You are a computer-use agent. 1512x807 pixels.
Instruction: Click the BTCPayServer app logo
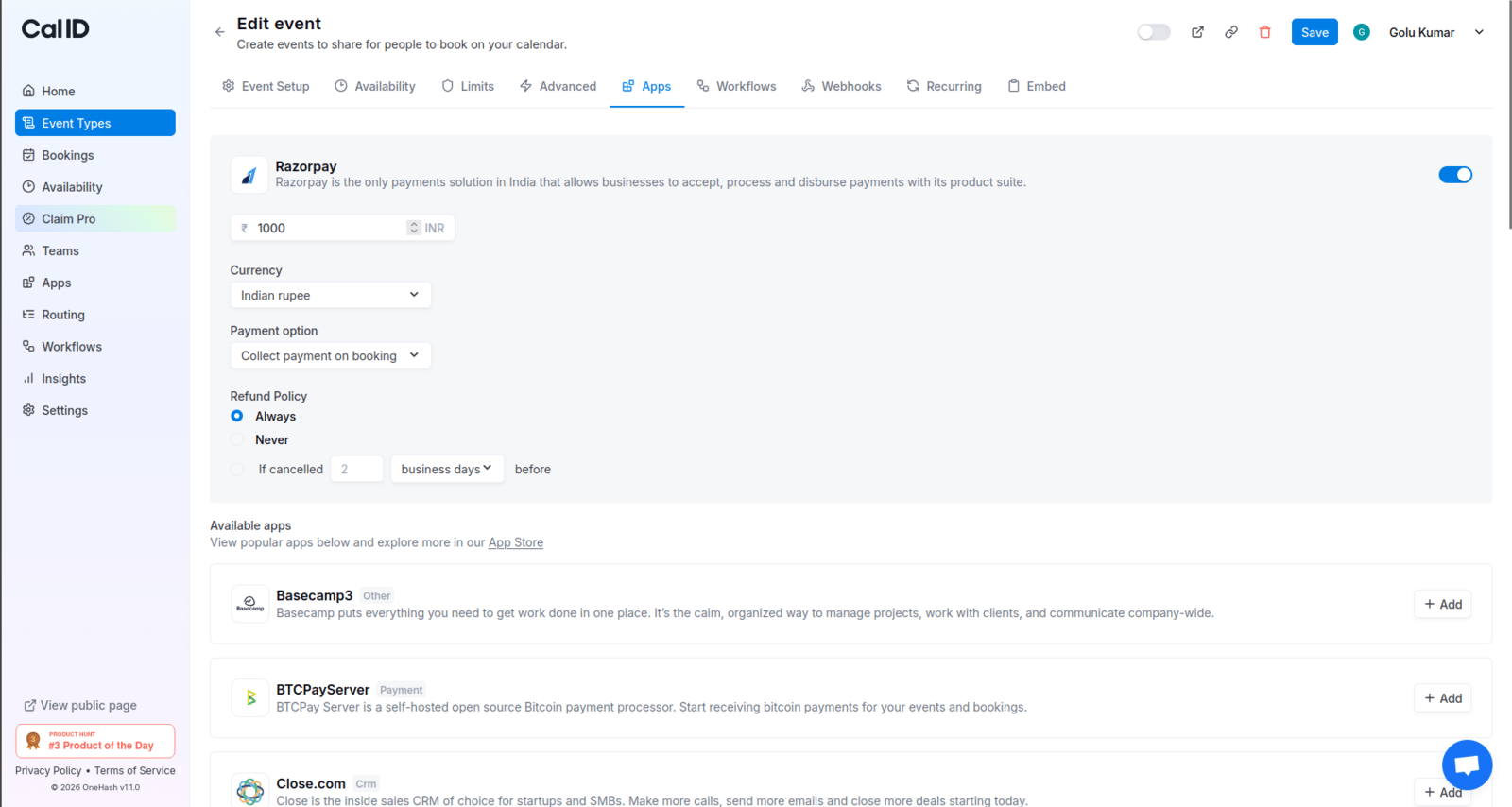pyautogui.click(x=249, y=698)
